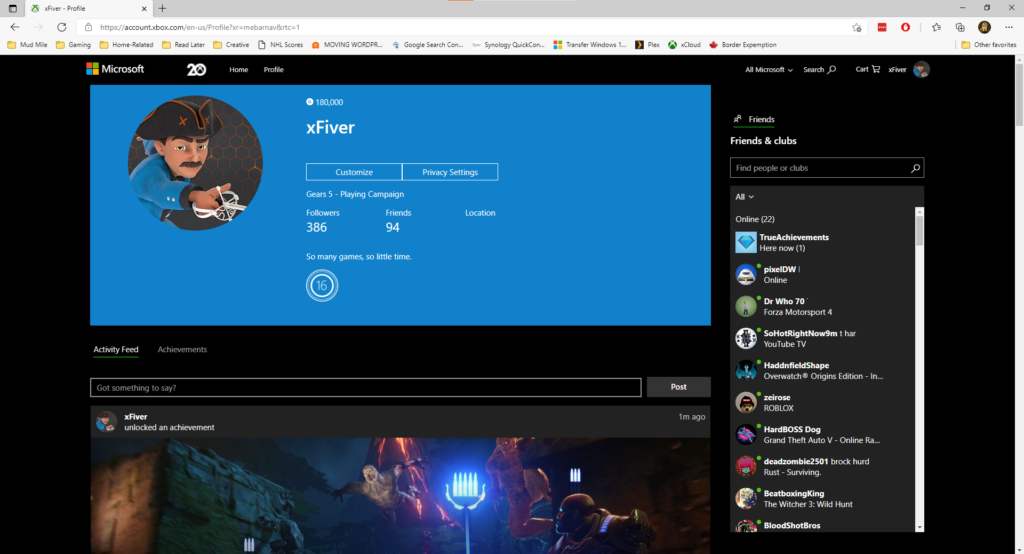Open Privacy Settings

tap(450, 172)
